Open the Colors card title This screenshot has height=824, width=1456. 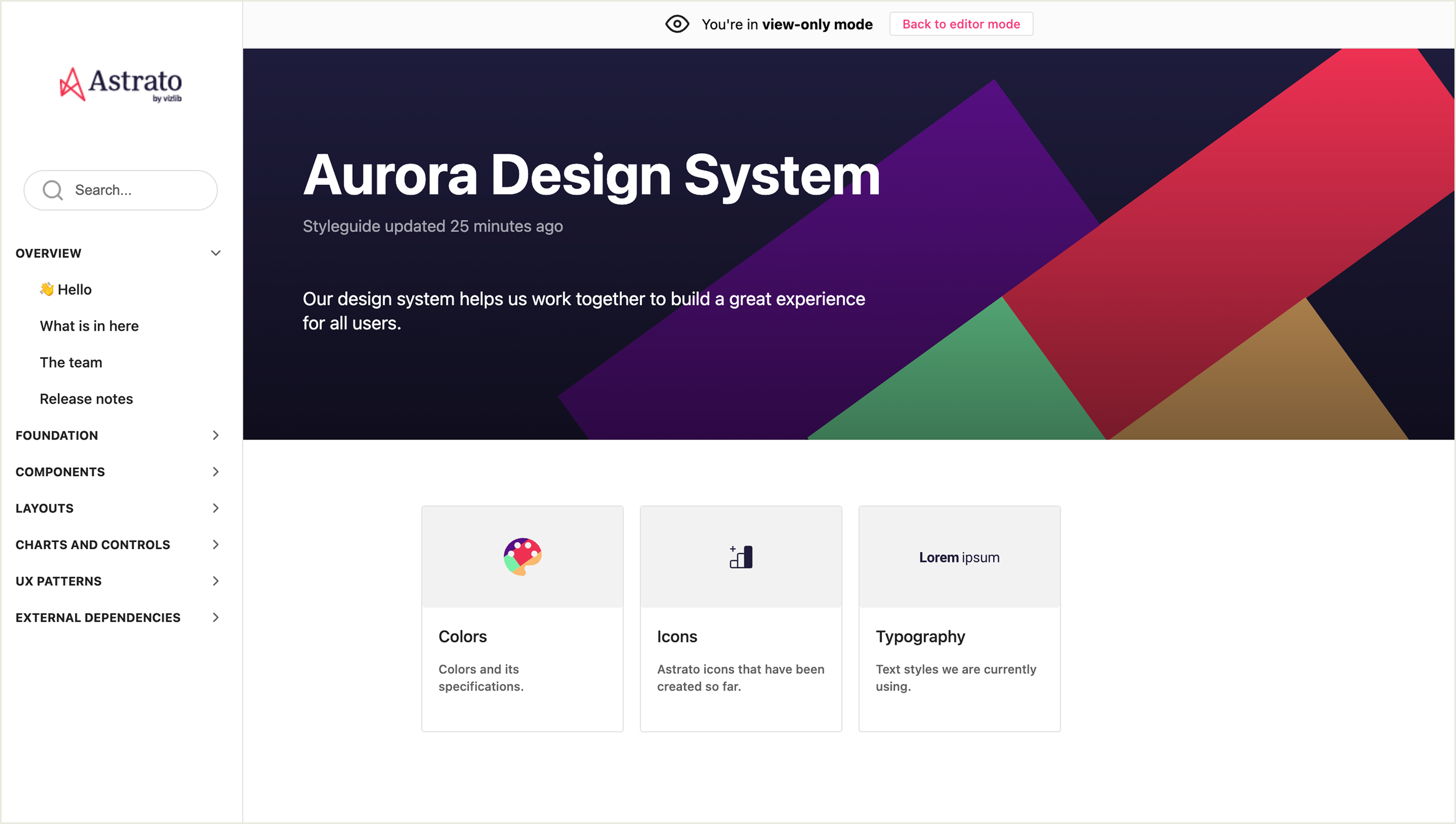pyautogui.click(x=462, y=636)
